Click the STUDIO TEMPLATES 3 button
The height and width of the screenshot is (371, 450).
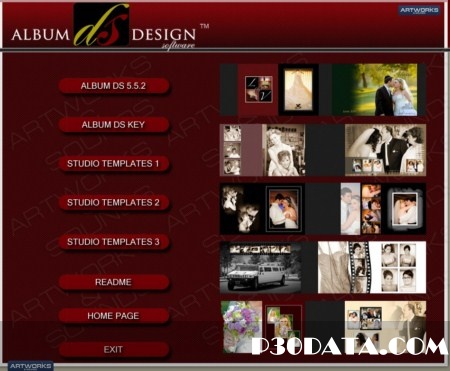[x=113, y=242]
